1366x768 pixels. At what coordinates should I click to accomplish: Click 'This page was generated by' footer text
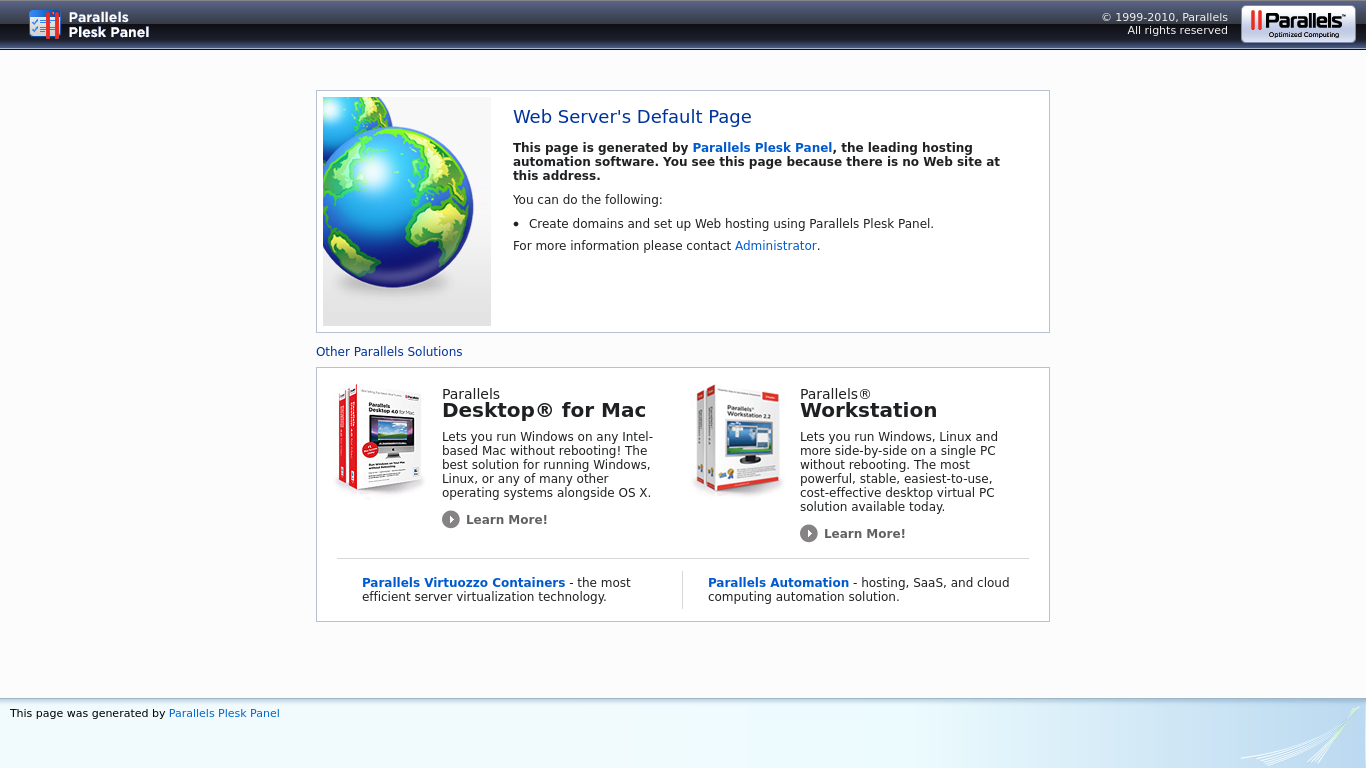[x=87, y=713]
